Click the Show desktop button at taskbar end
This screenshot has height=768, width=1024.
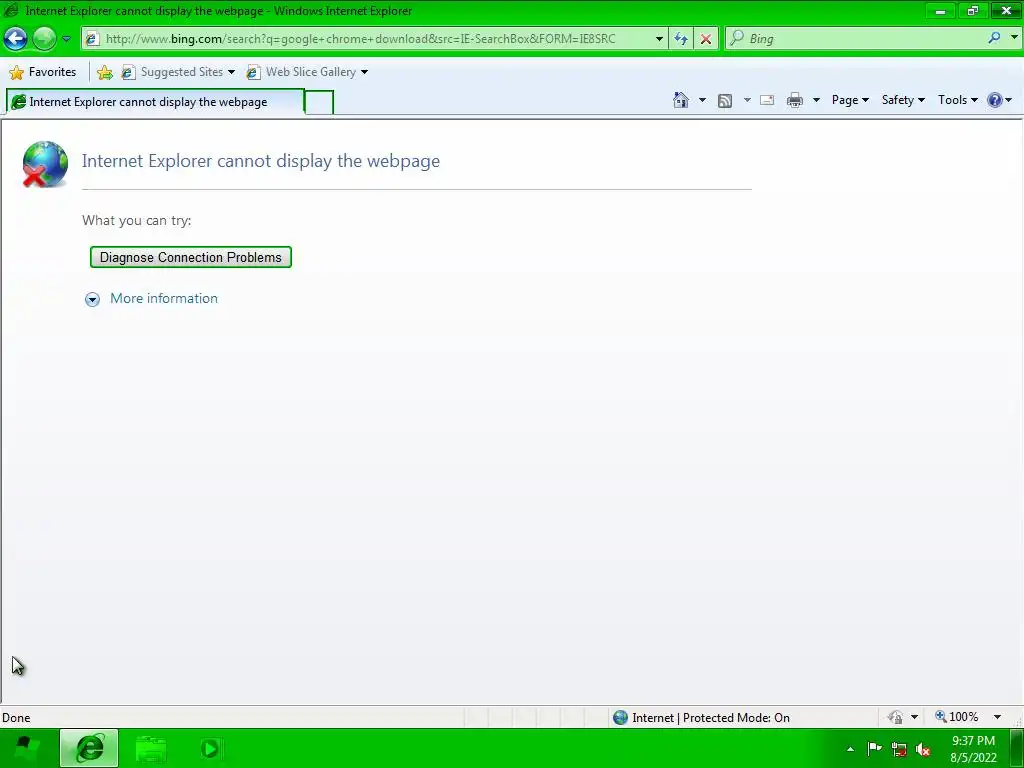pyautogui.click(x=1017, y=748)
